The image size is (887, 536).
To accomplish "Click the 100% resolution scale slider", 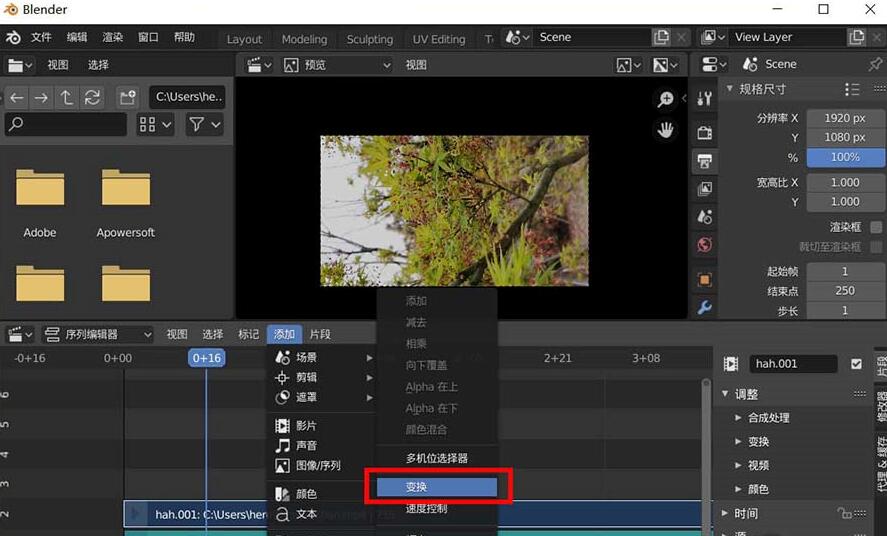I will (845, 157).
